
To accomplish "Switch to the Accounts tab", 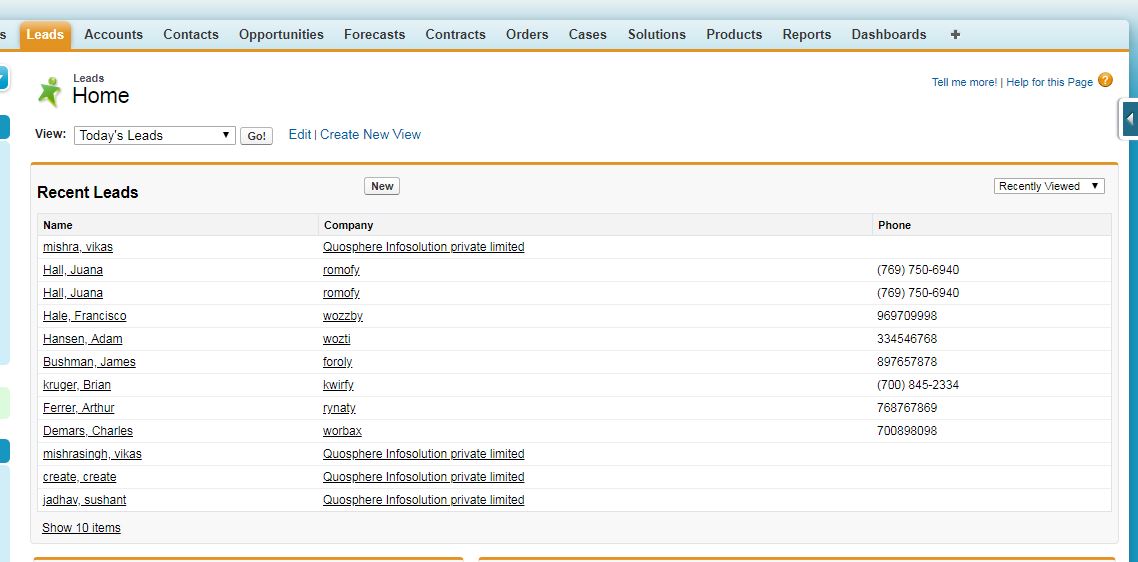I will 113,34.
